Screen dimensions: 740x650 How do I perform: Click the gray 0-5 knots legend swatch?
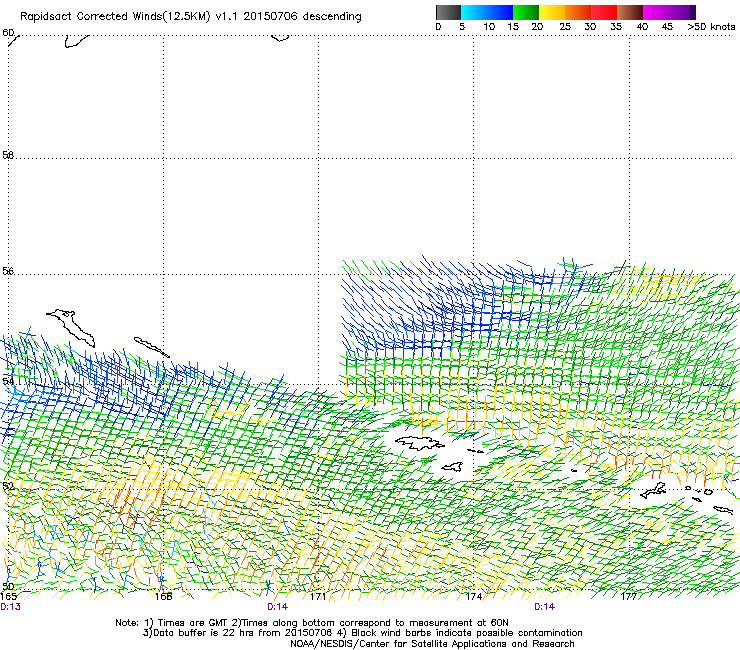point(448,12)
